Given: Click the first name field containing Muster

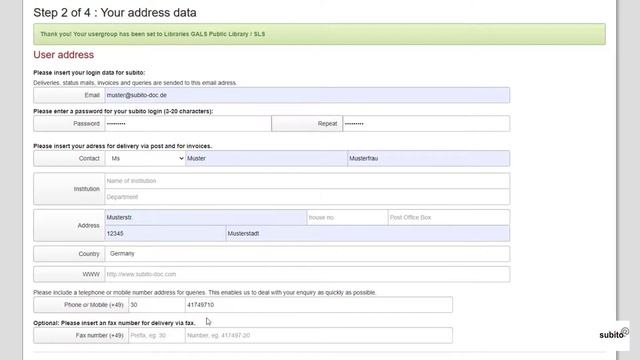Looking at the screenshot, I should click(266, 158).
